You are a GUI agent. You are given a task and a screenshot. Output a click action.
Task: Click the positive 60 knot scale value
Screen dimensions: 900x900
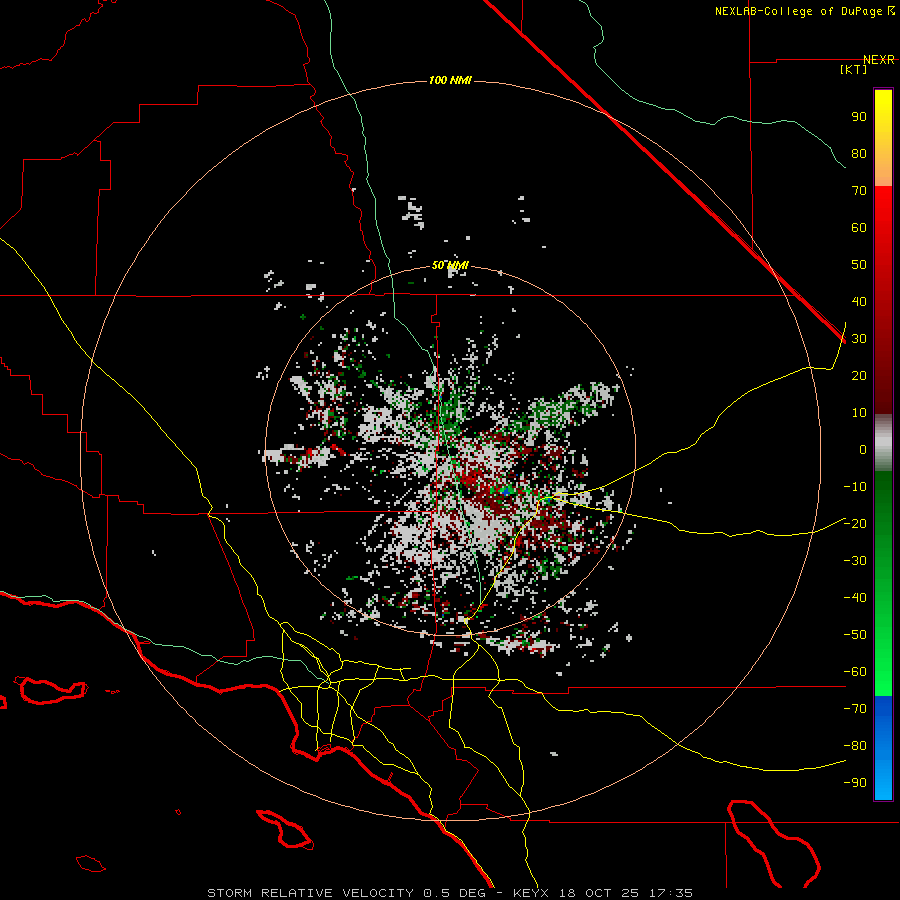859,227
